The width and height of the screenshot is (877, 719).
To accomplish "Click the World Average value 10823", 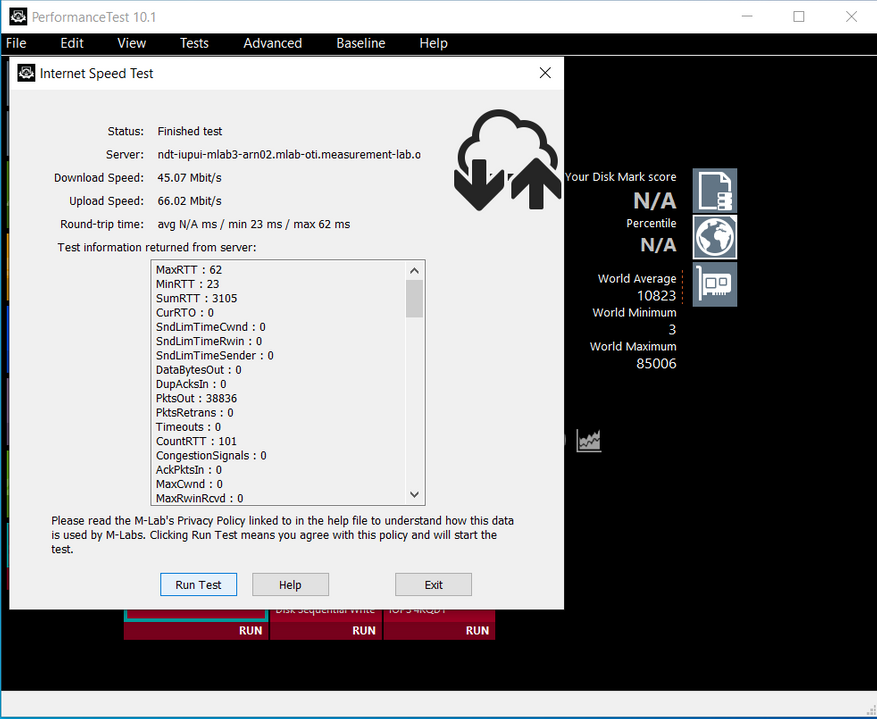I will 657,296.
